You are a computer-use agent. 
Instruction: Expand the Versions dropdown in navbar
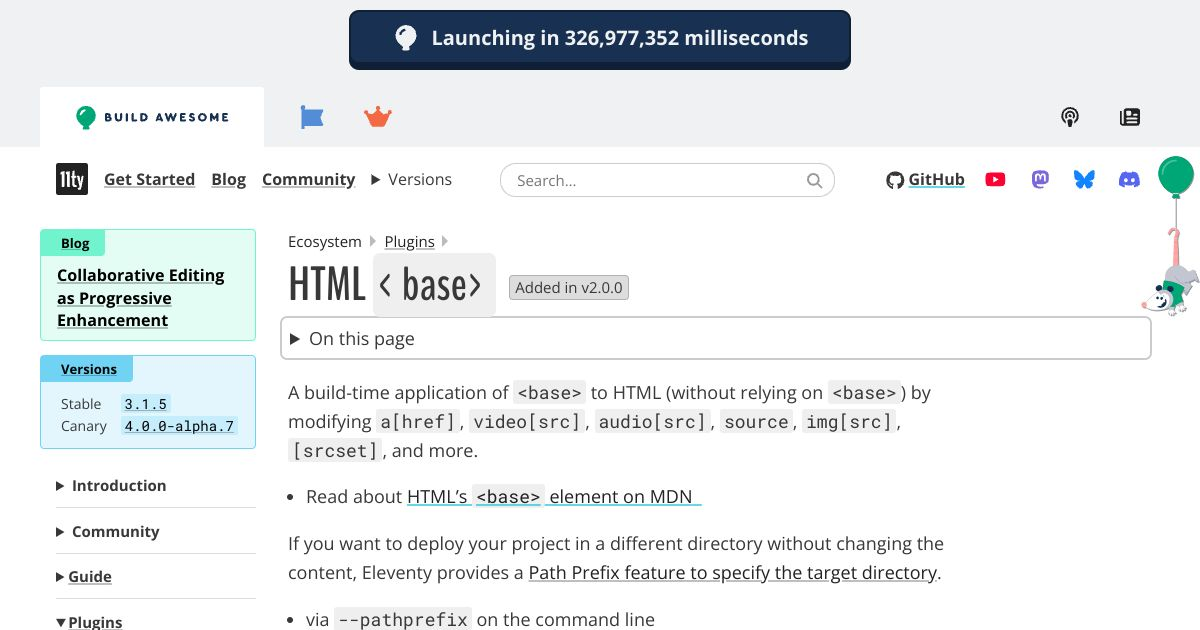tap(411, 180)
